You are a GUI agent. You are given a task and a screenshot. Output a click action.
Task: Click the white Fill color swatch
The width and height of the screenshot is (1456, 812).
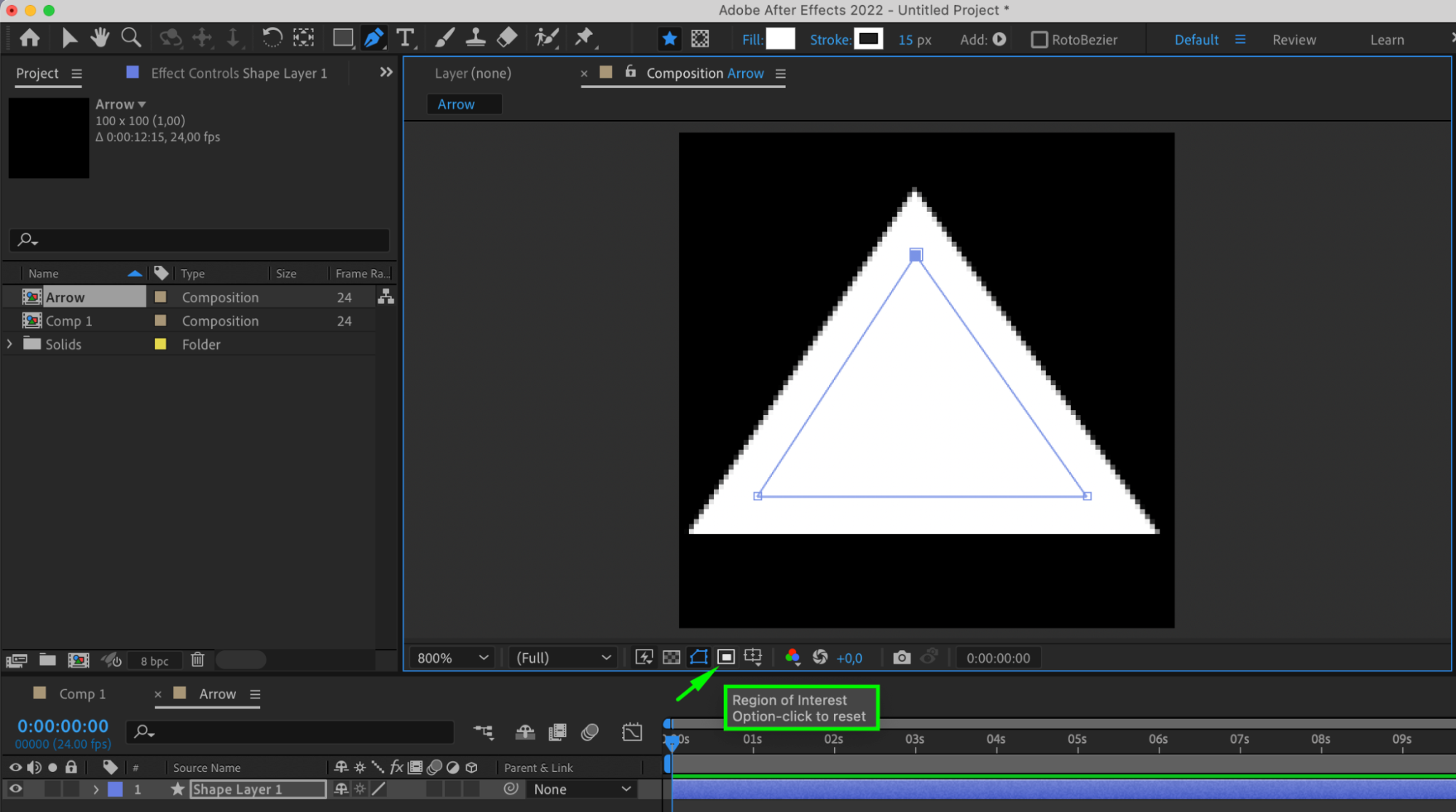(x=780, y=39)
